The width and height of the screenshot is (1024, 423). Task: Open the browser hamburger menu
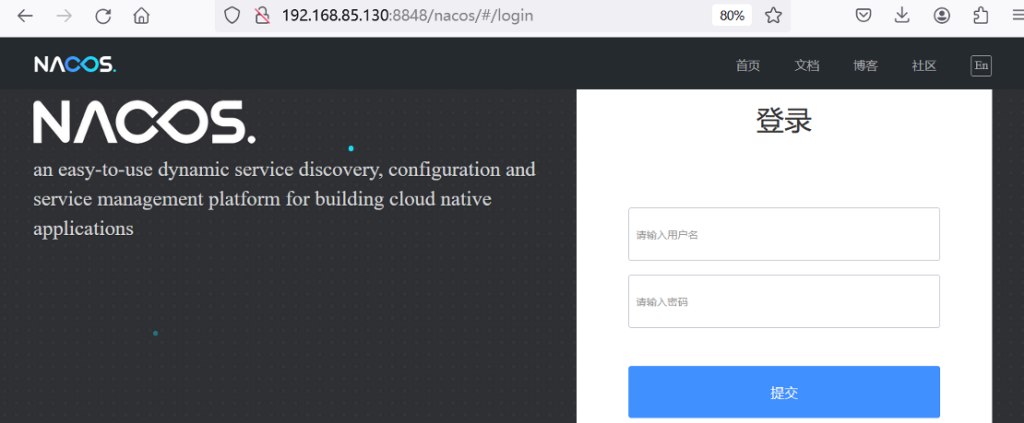pos(1016,16)
